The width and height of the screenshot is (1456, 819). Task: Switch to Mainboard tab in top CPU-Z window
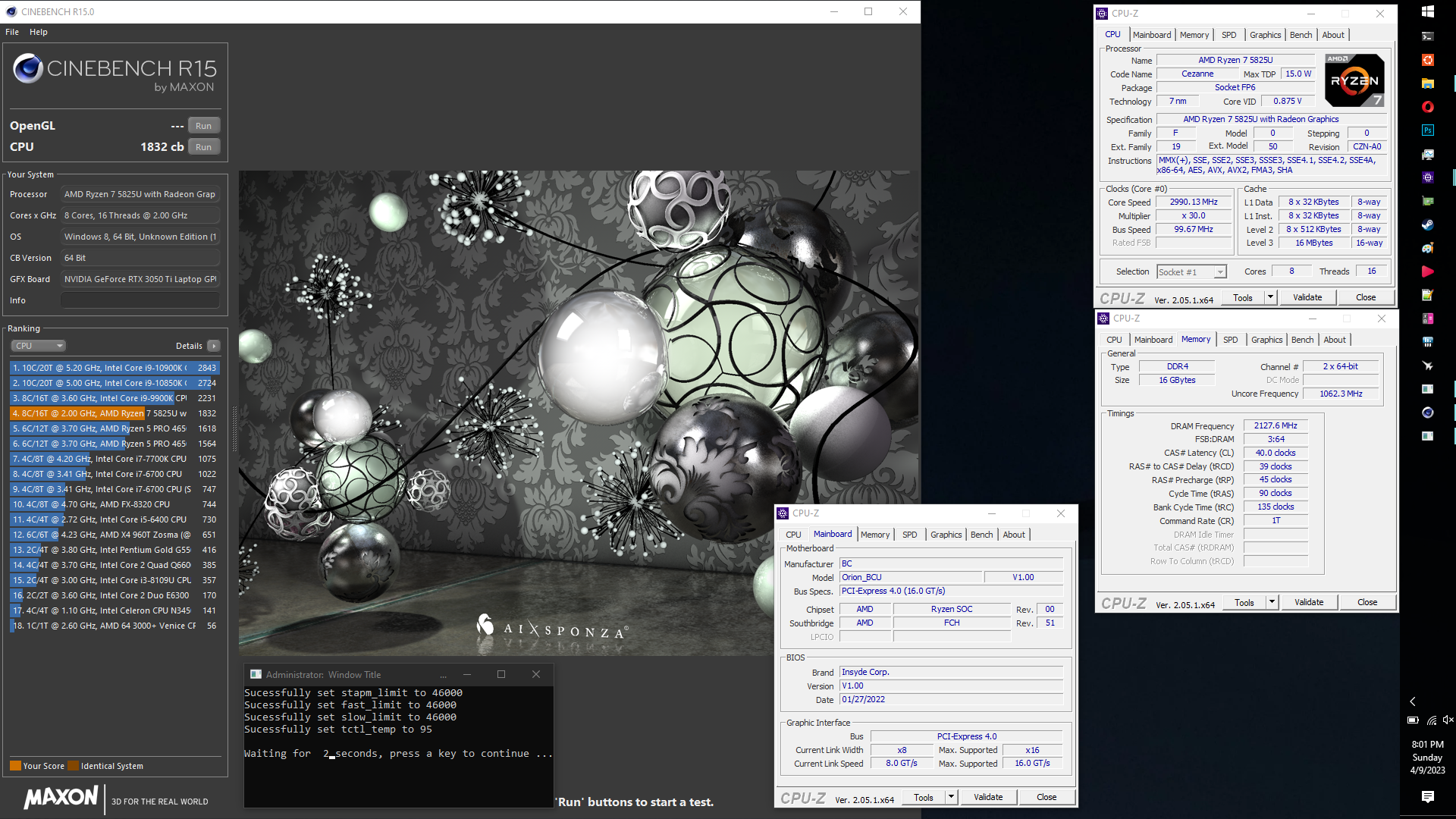1151,35
